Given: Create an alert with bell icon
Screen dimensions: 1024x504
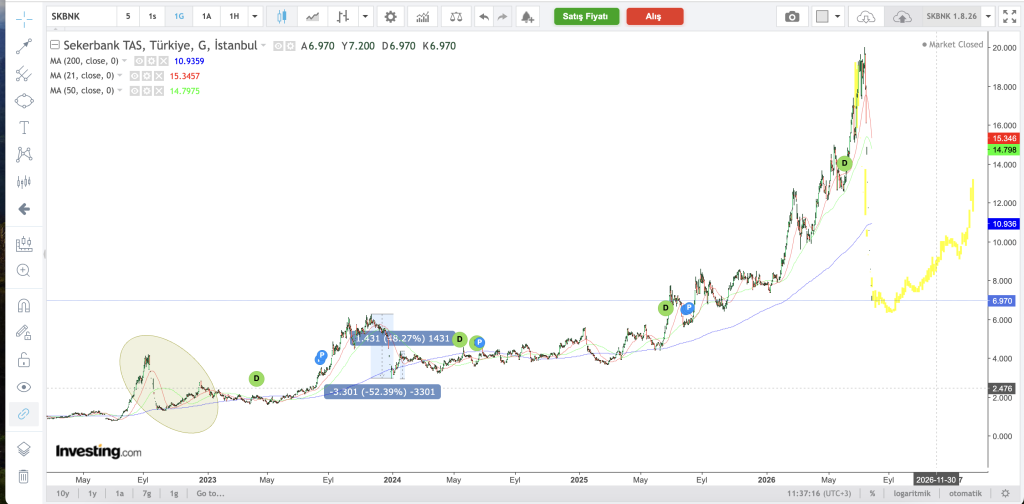Looking at the screenshot, I should pyautogui.click(x=528, y=16).
